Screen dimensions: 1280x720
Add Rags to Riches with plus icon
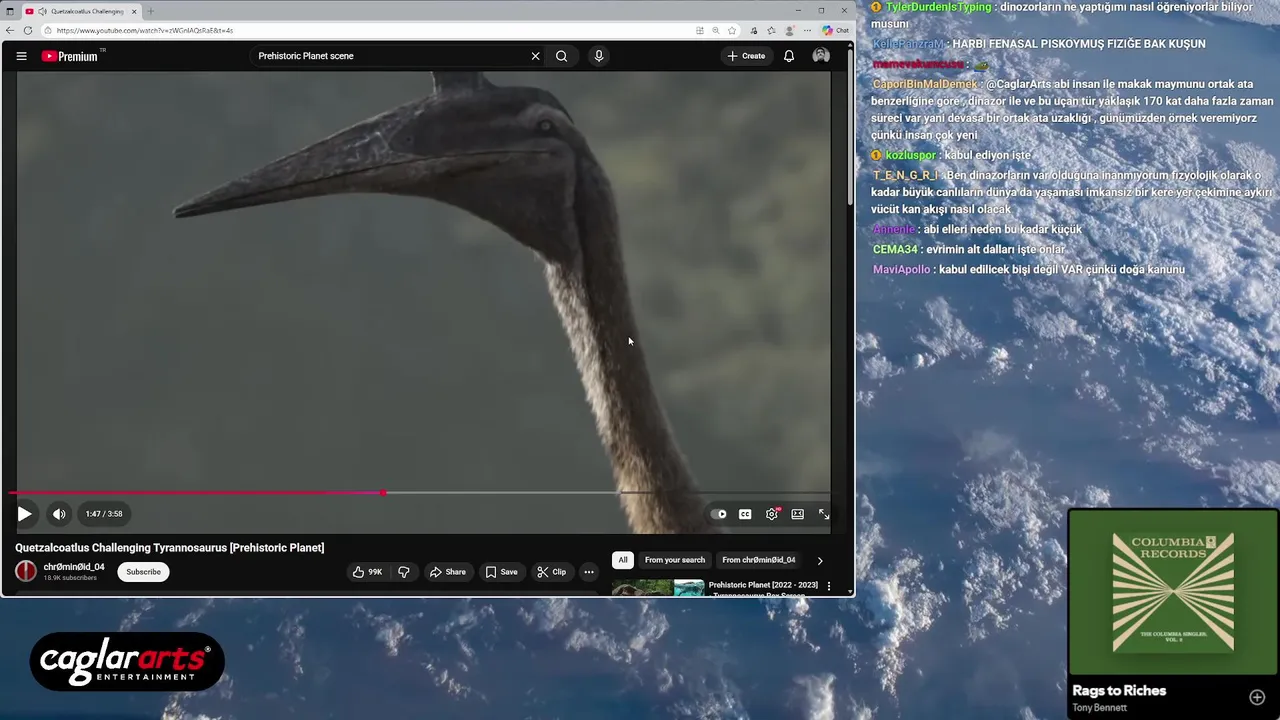click(x=1257, y=697)
